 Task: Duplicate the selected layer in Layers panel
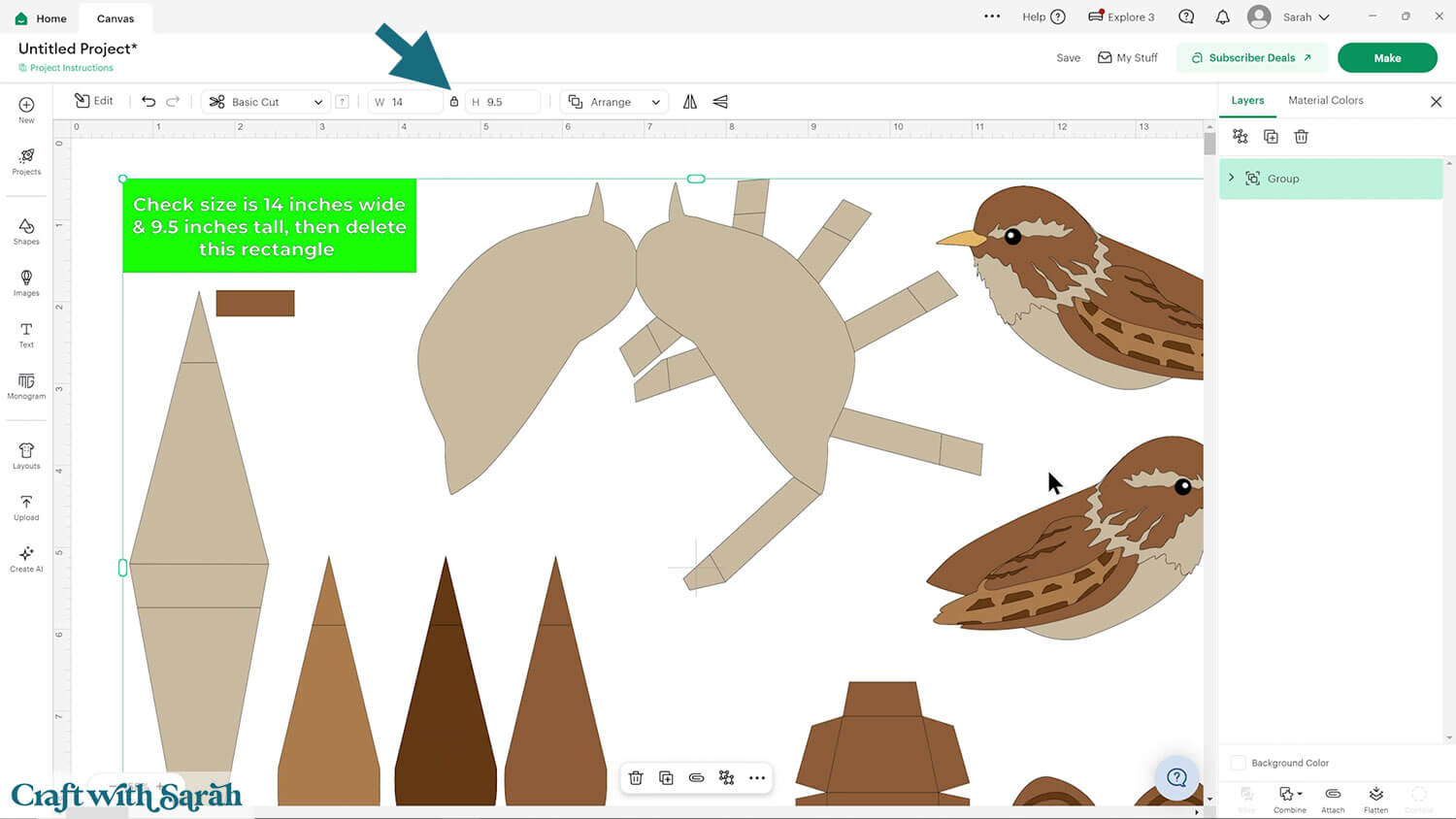coord(1271,137)
